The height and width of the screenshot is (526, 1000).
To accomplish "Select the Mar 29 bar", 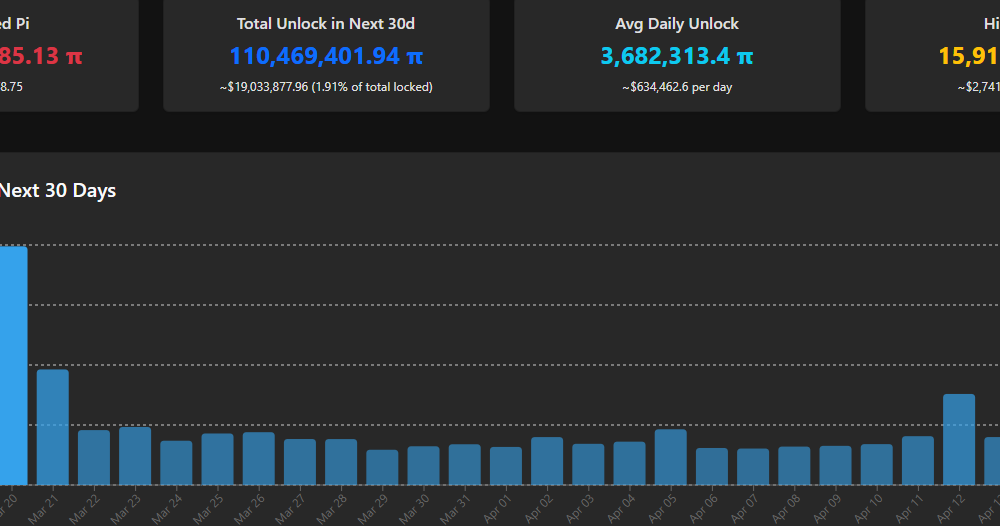I will [382, 467].
